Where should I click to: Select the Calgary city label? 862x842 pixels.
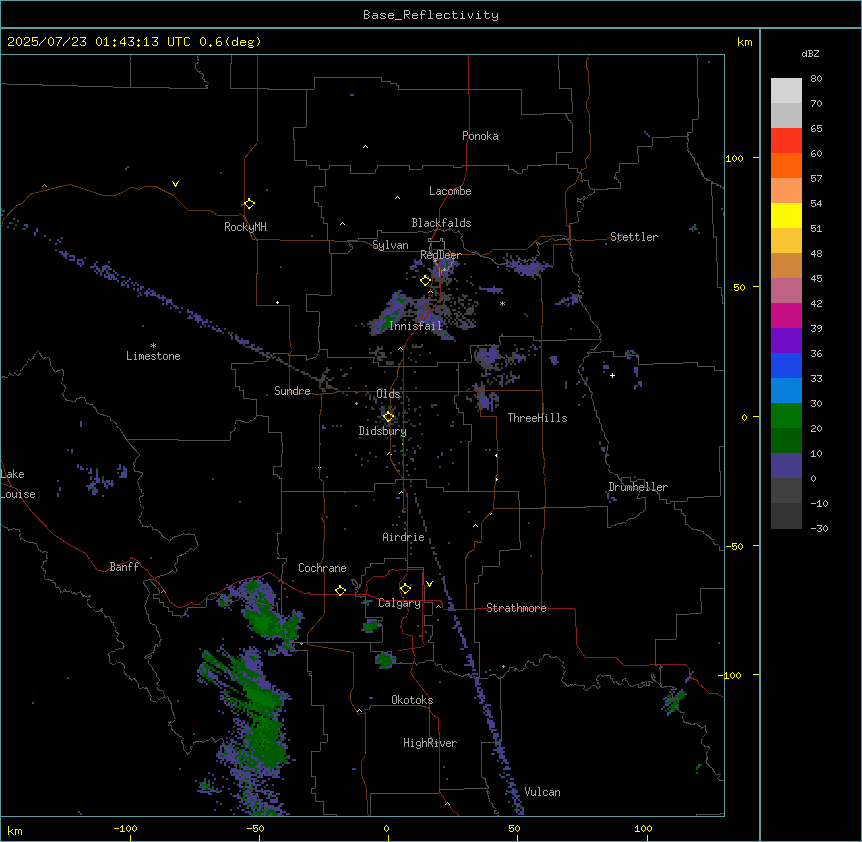tap(399, 603)
